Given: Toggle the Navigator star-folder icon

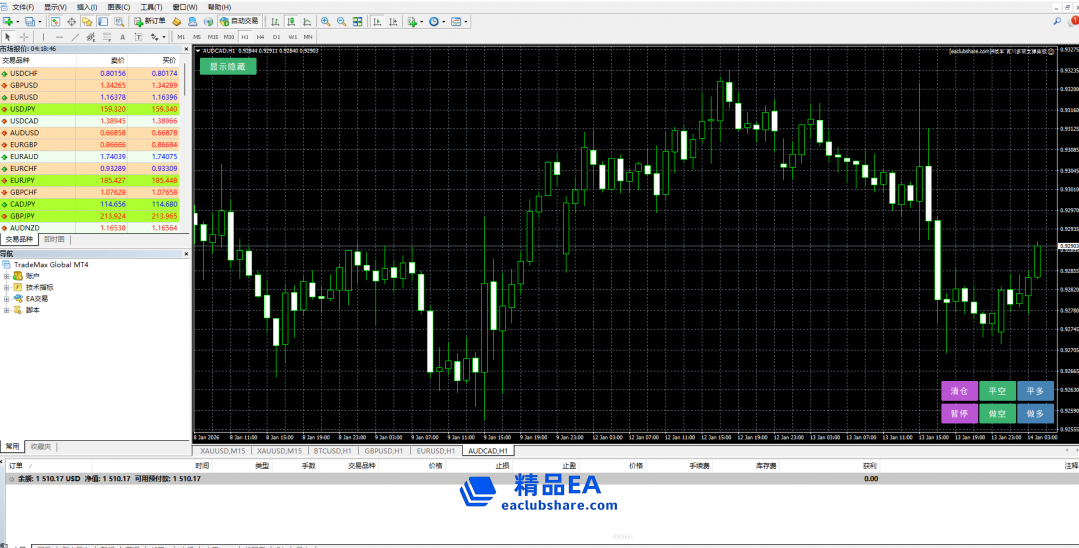Looking at the screenshot, I should tap(87, 21).
